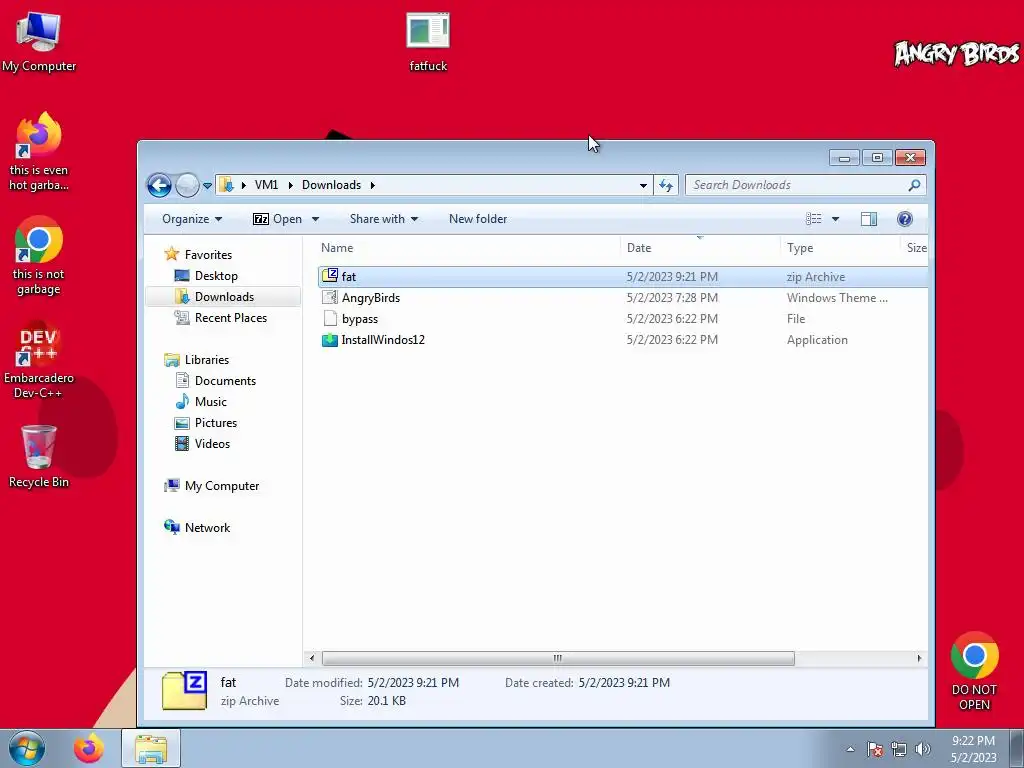Click the fat zip icon in details pane

point(185,690)
